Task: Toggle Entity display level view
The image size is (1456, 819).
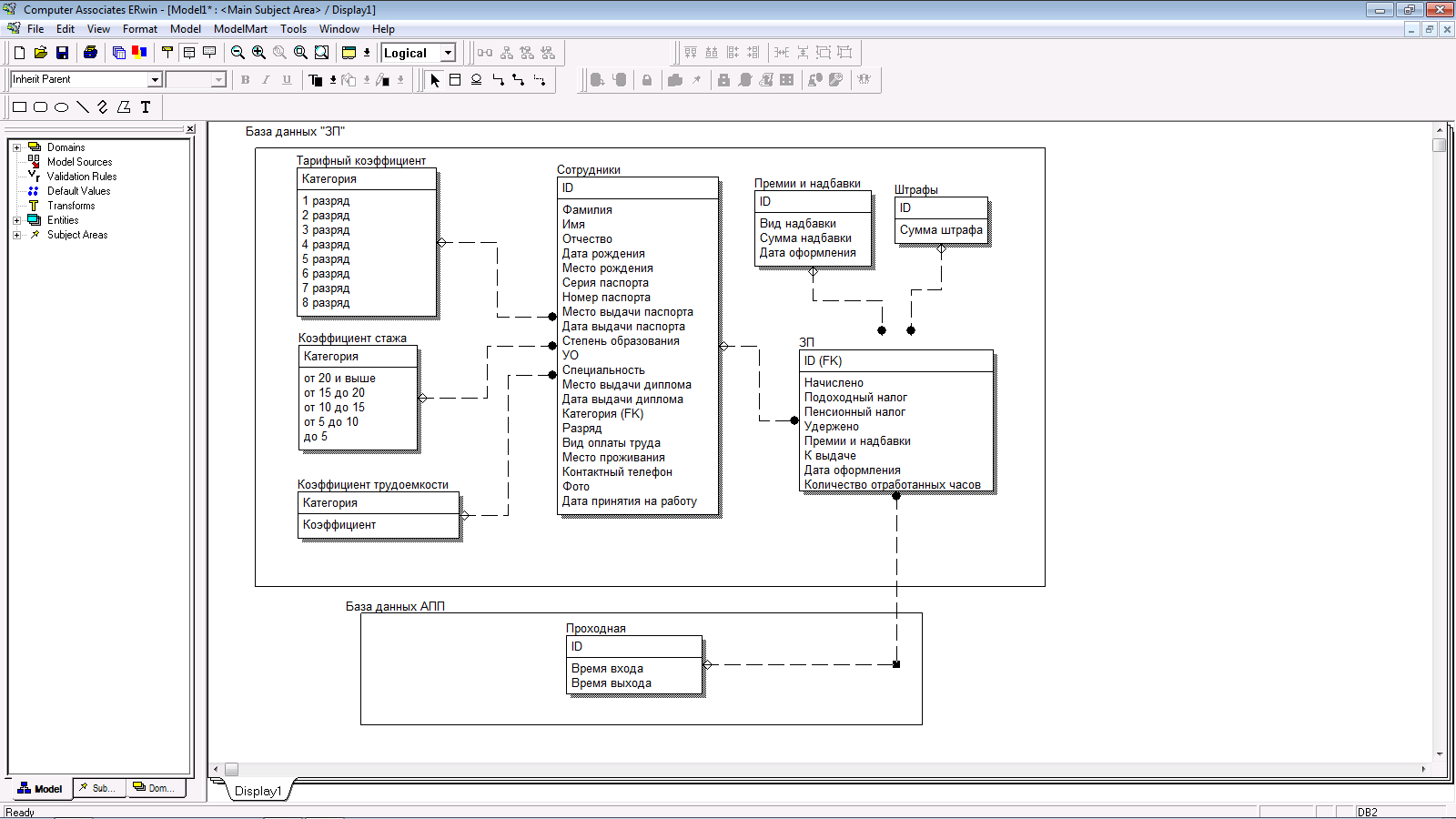Action: (x=167, y=53)
